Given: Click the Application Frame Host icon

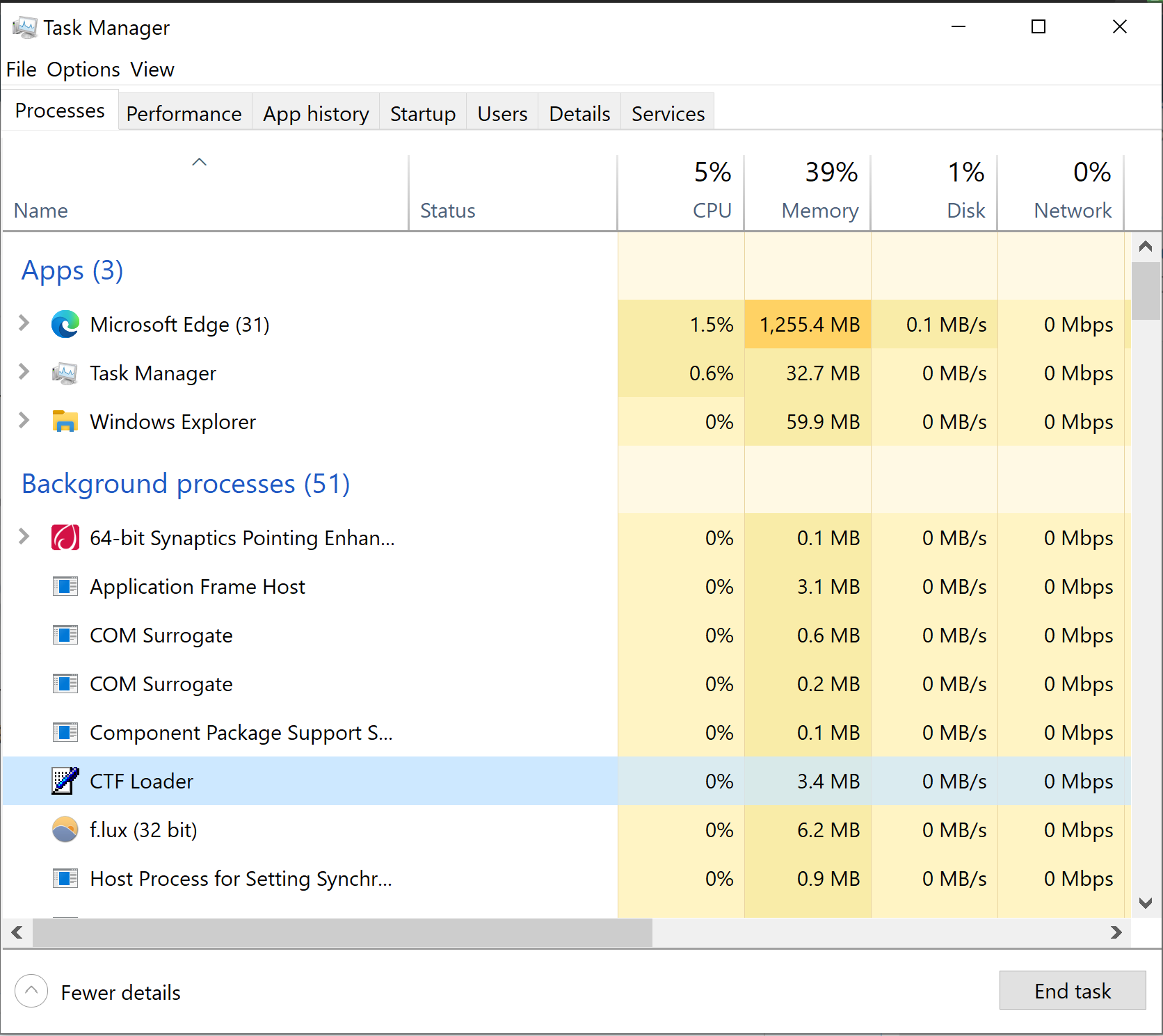Looking at the screenshot, I should (x=65, y=587).
